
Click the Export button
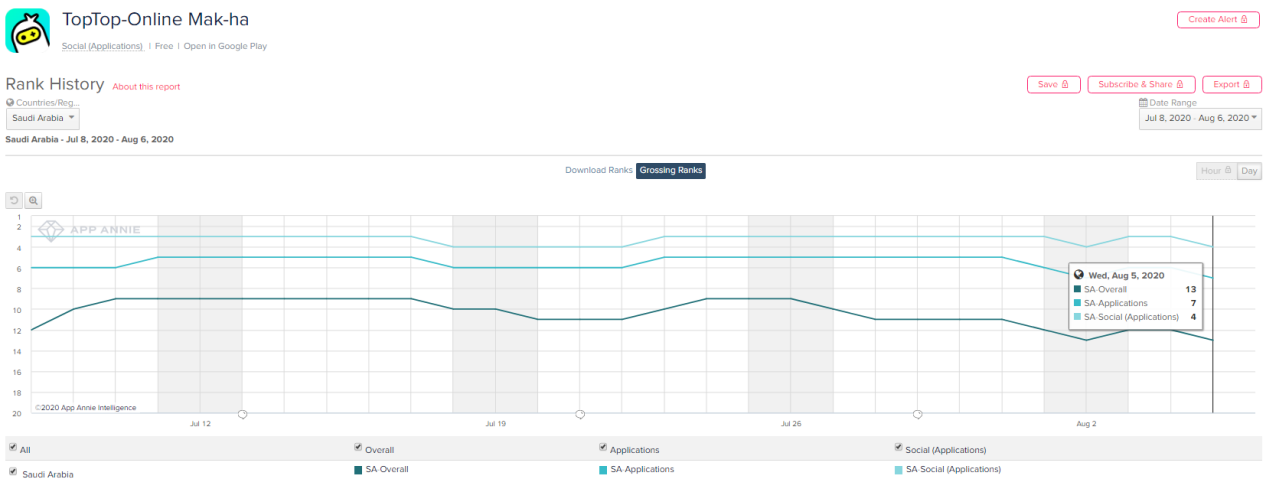[1231, 85]
